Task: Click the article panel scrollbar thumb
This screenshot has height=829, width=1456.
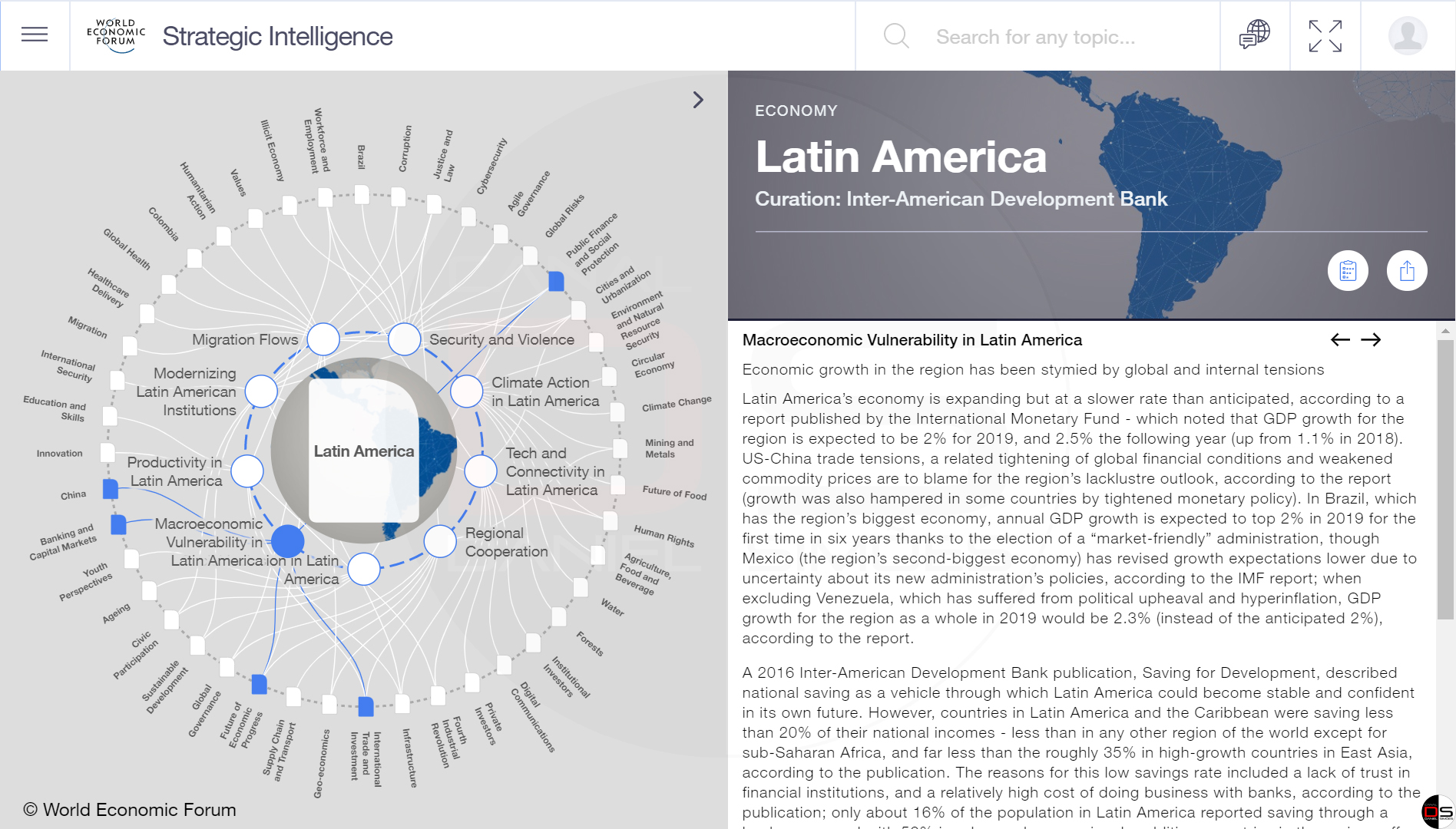Action: click(x=1445, y=480)
